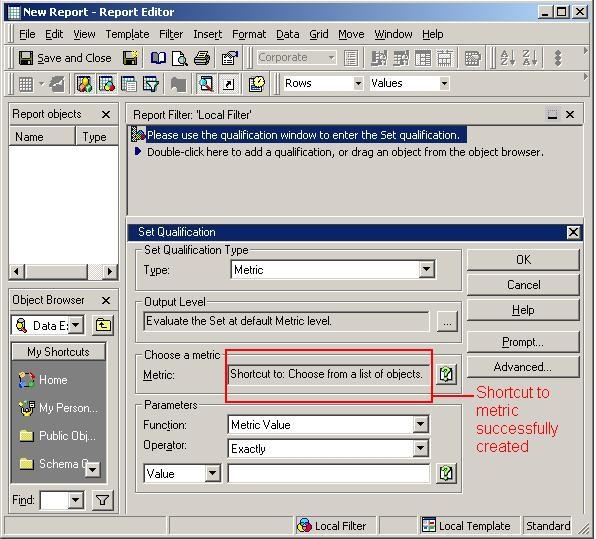This screenshot has height=539, width=596.
Task: Open the Value type dropdown
Action: 212,473
